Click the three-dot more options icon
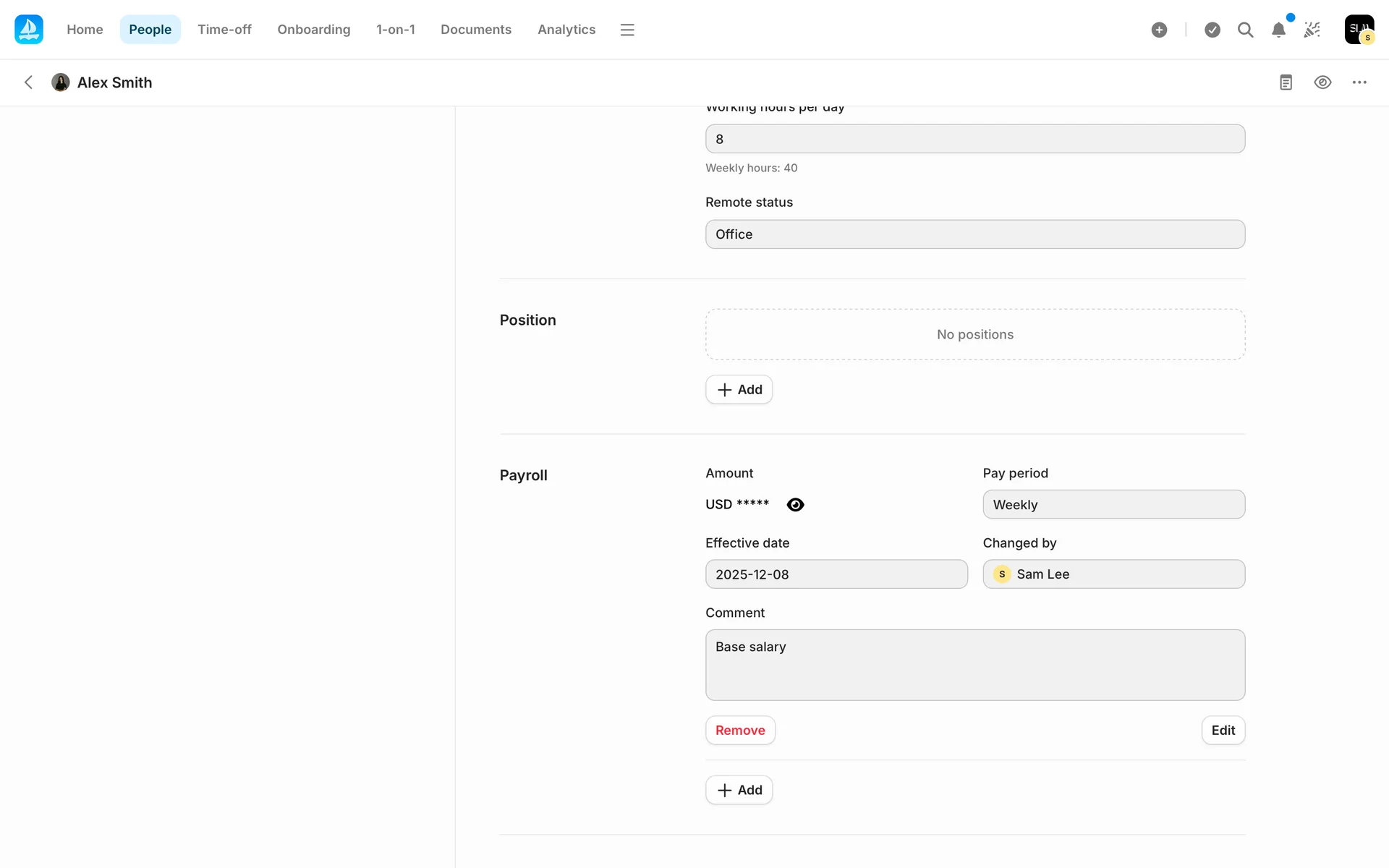This screenshot has height=868, width=1389. 1359,82
